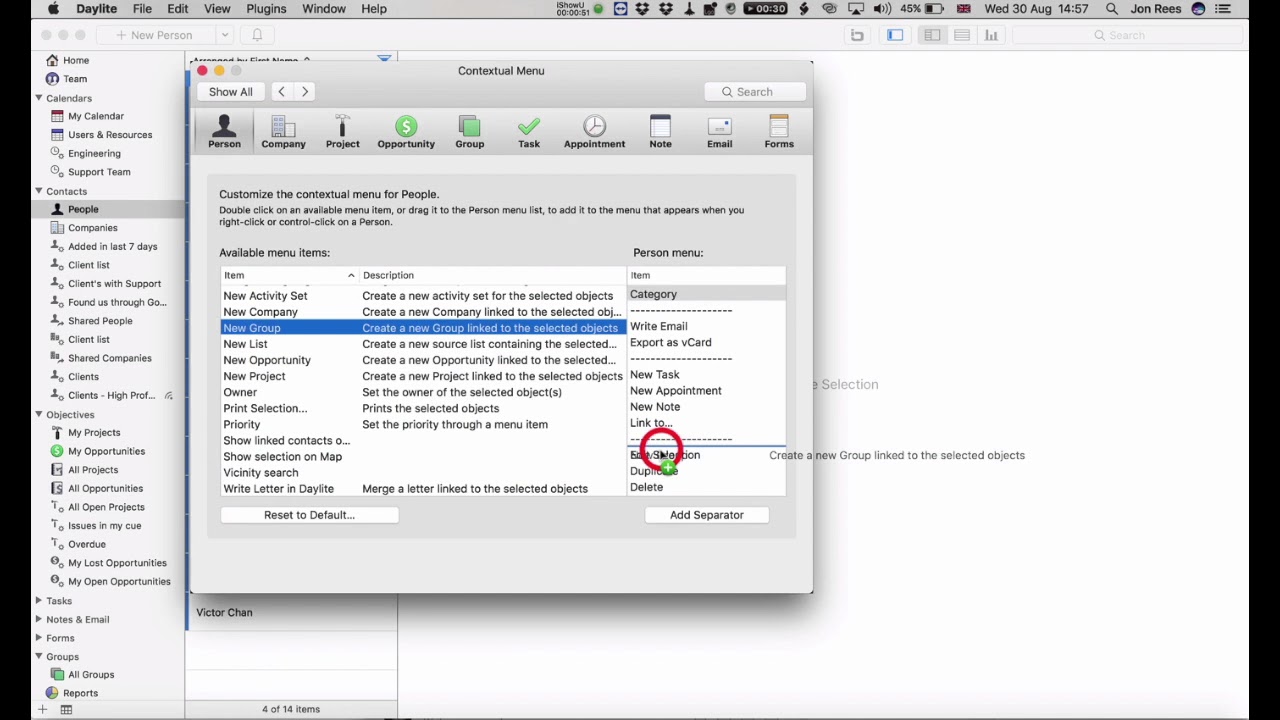Screen dimensions: 1280x720
Task: Select Write Letter in Daylite item
Action: pos(423,489)
